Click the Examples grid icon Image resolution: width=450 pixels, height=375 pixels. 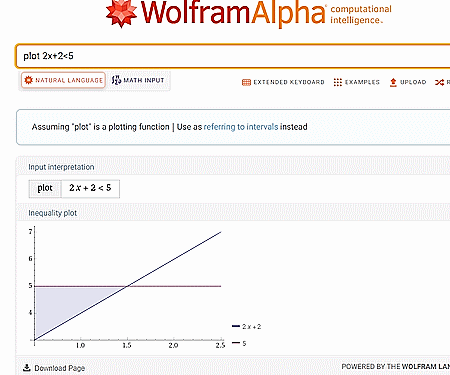pyautogui.click(x=338, y=82)
